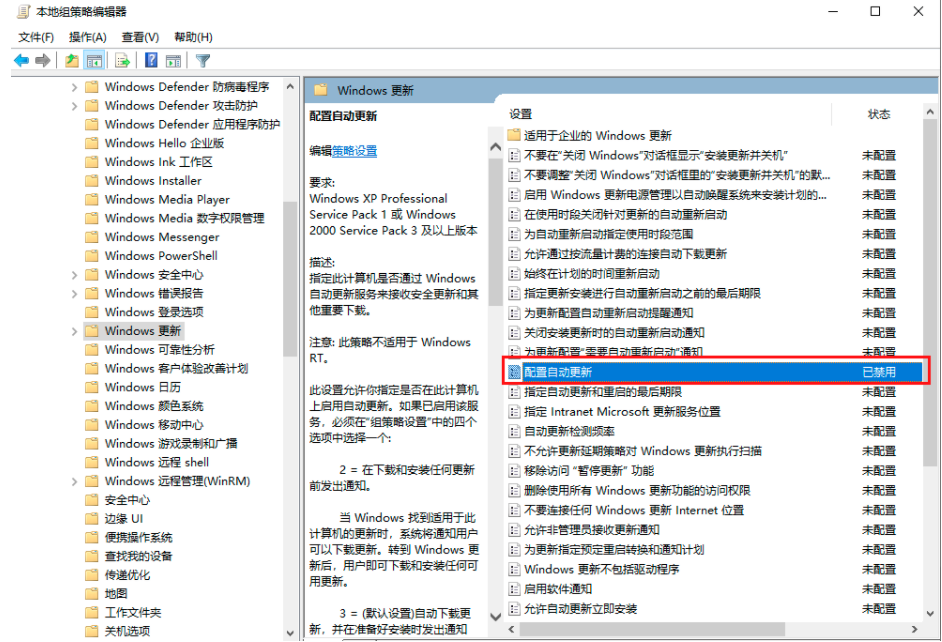Viewport: 942px width, 642px height.
Task: Click the description pane scroll-down arrow
Action: 496,616
